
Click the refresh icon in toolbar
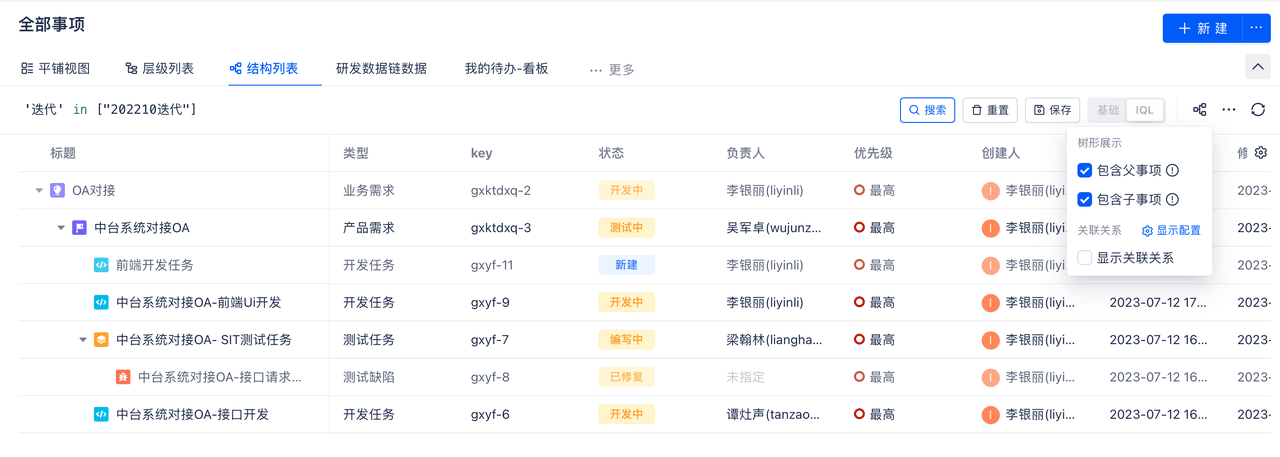(x=1258, y=110)
